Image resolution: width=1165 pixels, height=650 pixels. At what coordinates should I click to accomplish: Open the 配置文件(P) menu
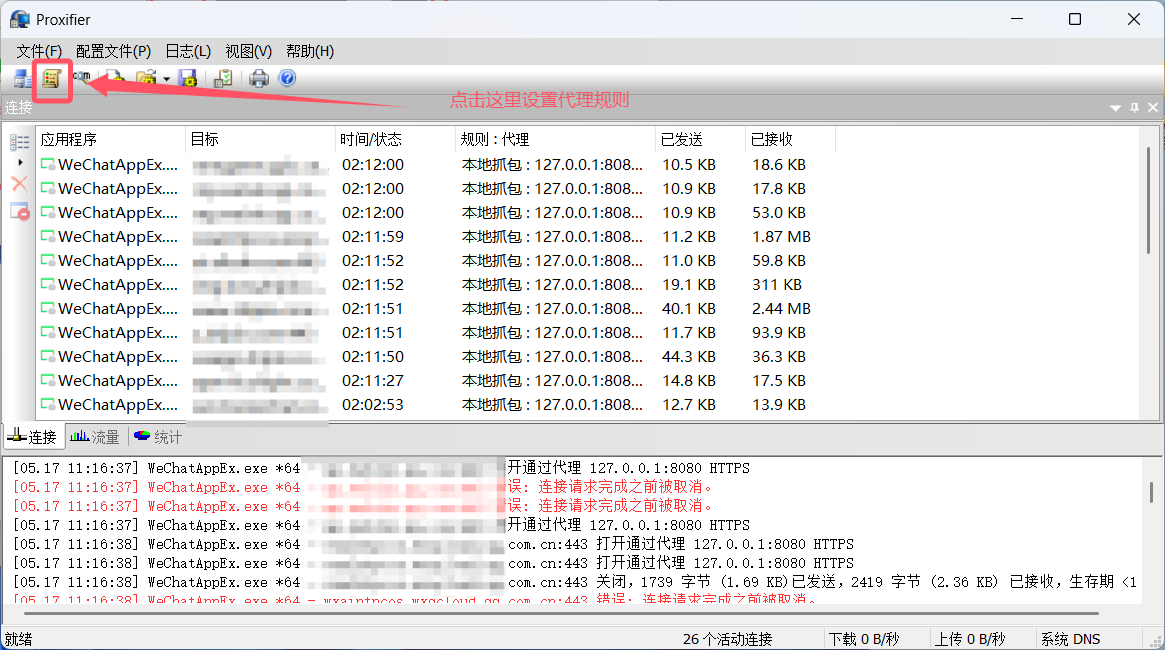(113, 51)
